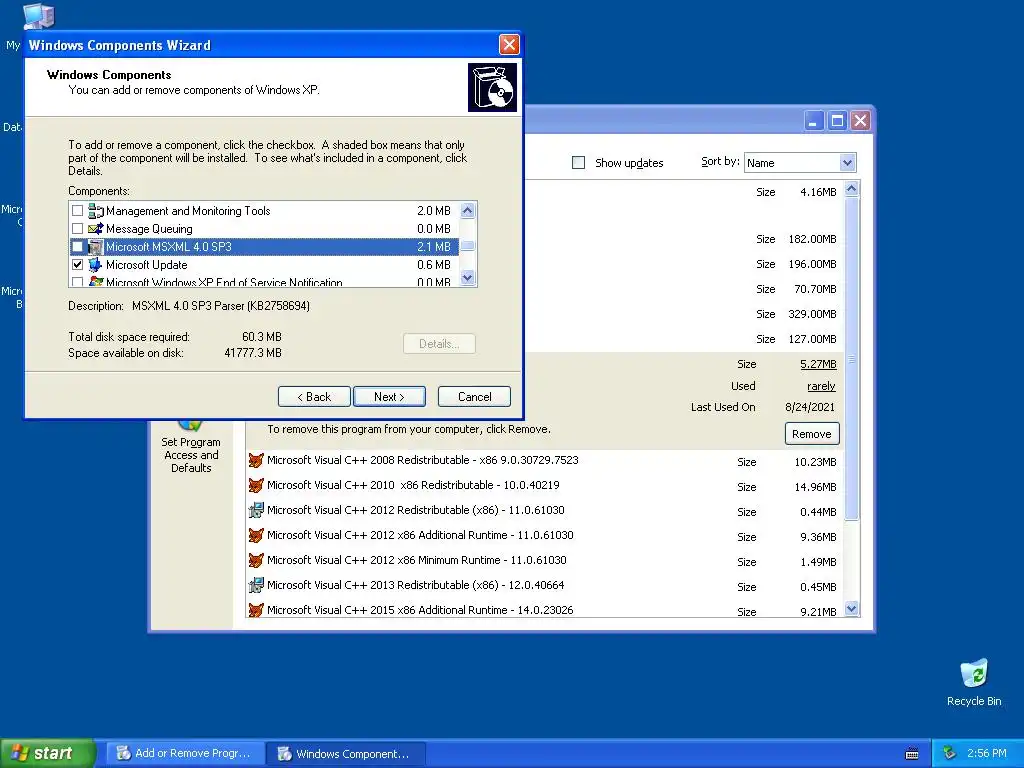The height and width of the screenshot is (768, 1024).
Task: Click the Management and Monitoring Tools icon
Action: click(95, 211)
